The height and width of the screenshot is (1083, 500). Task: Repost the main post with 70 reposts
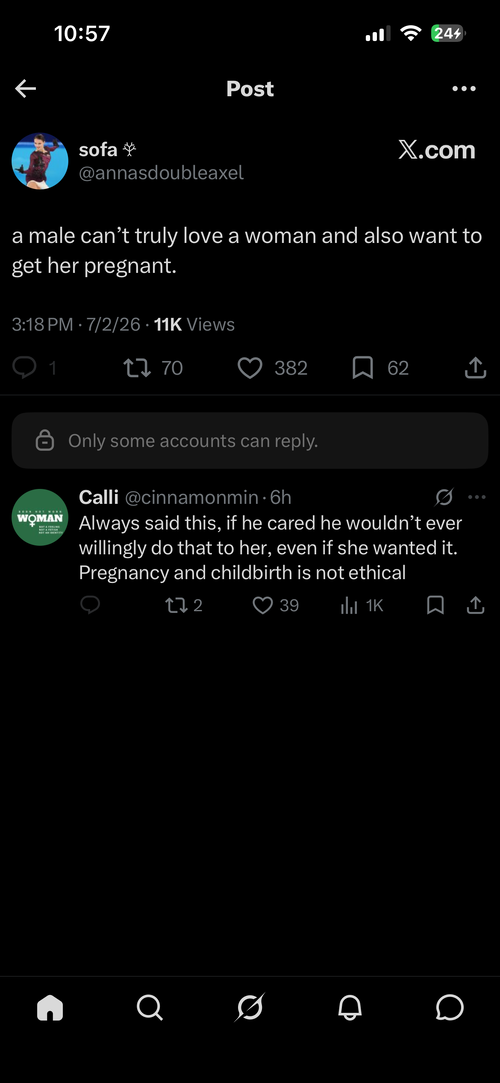153,368
